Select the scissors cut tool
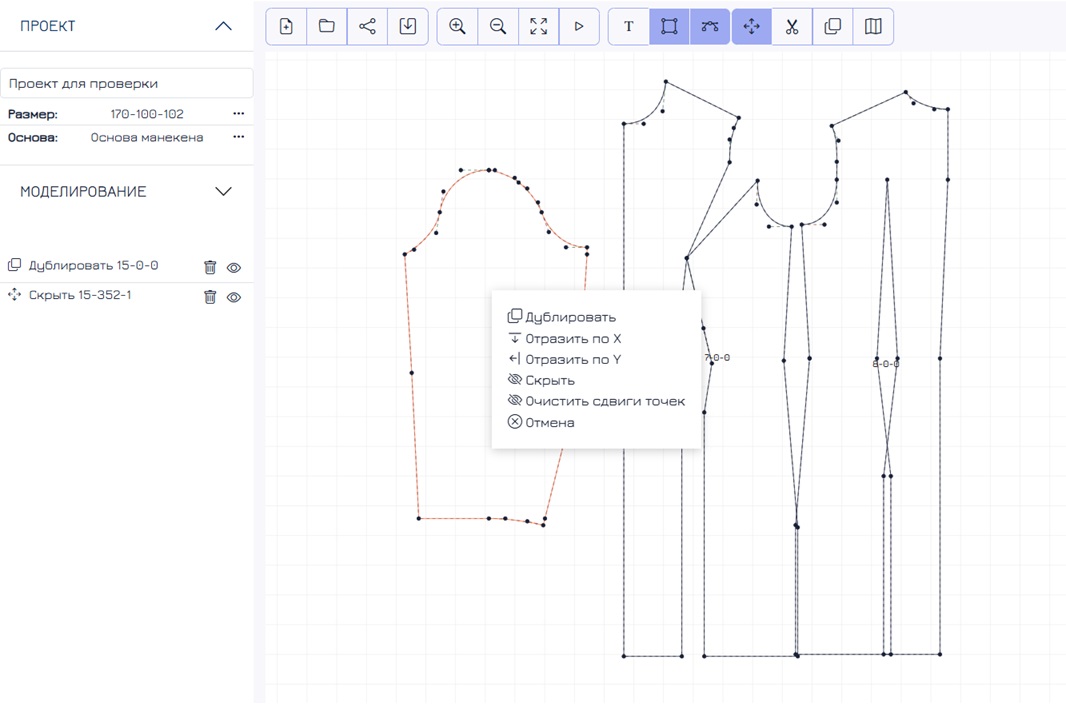1066x708 pixels. point(792,27)
